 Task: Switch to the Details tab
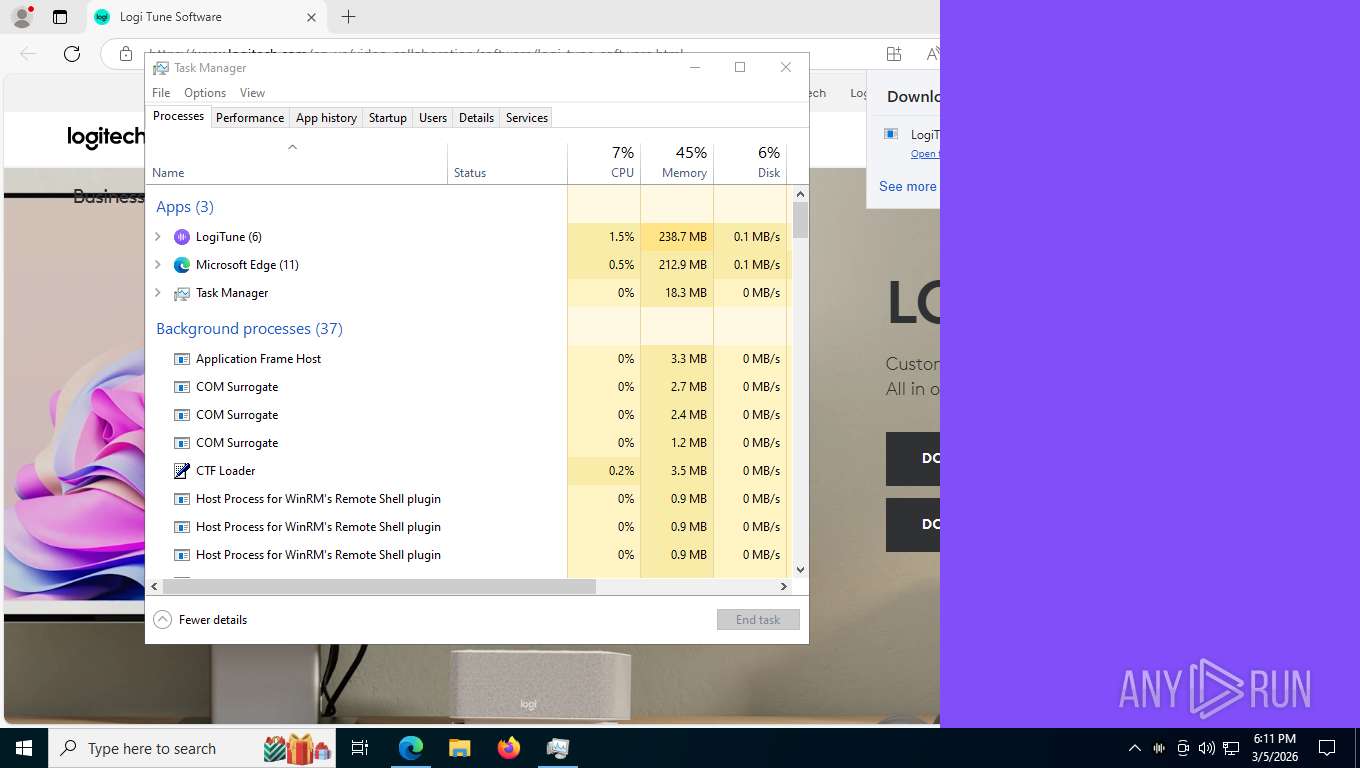click(476, 118)
